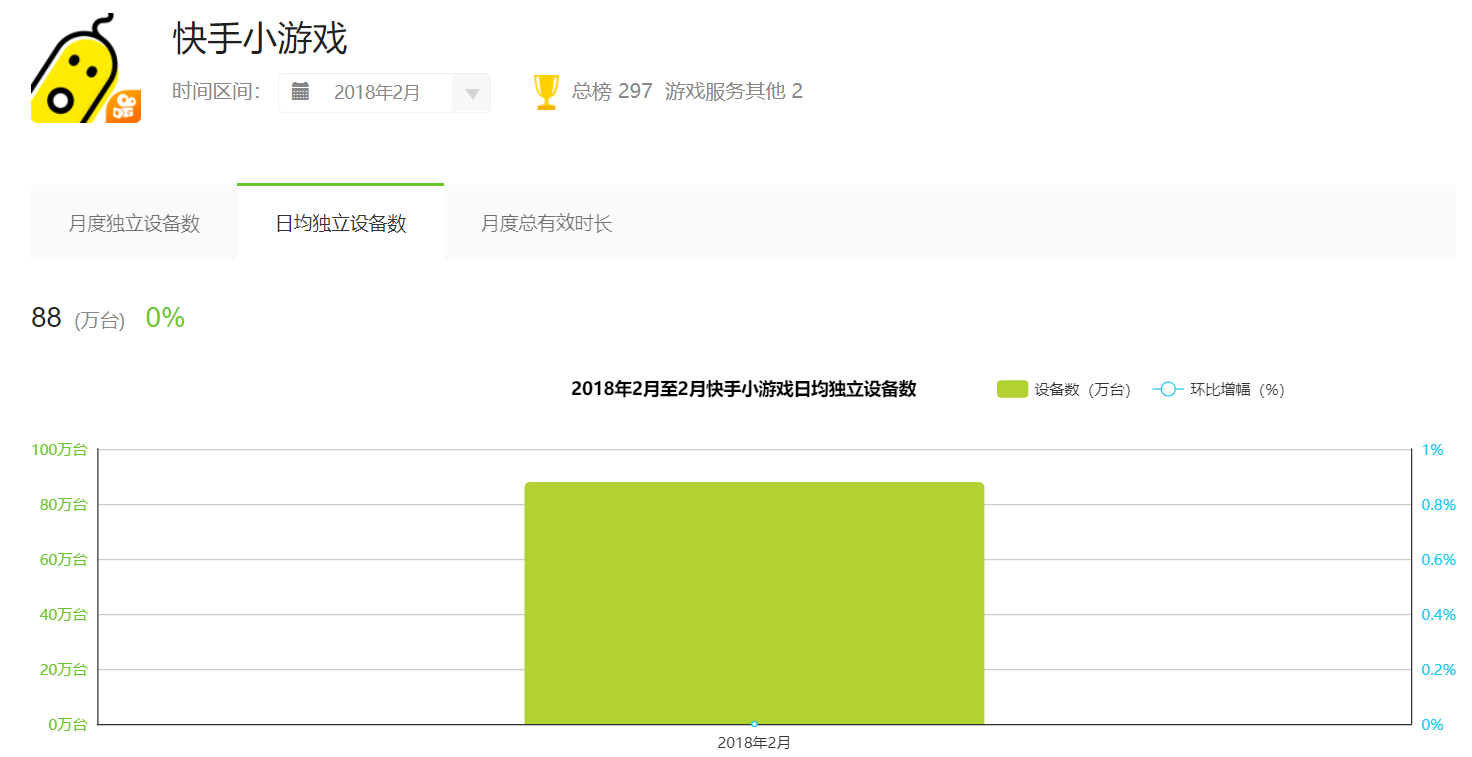Click the 2018年2月 x-axis label
Image resolution: width=1472 pixels, height=757 pixels.
tap(754, 743)
